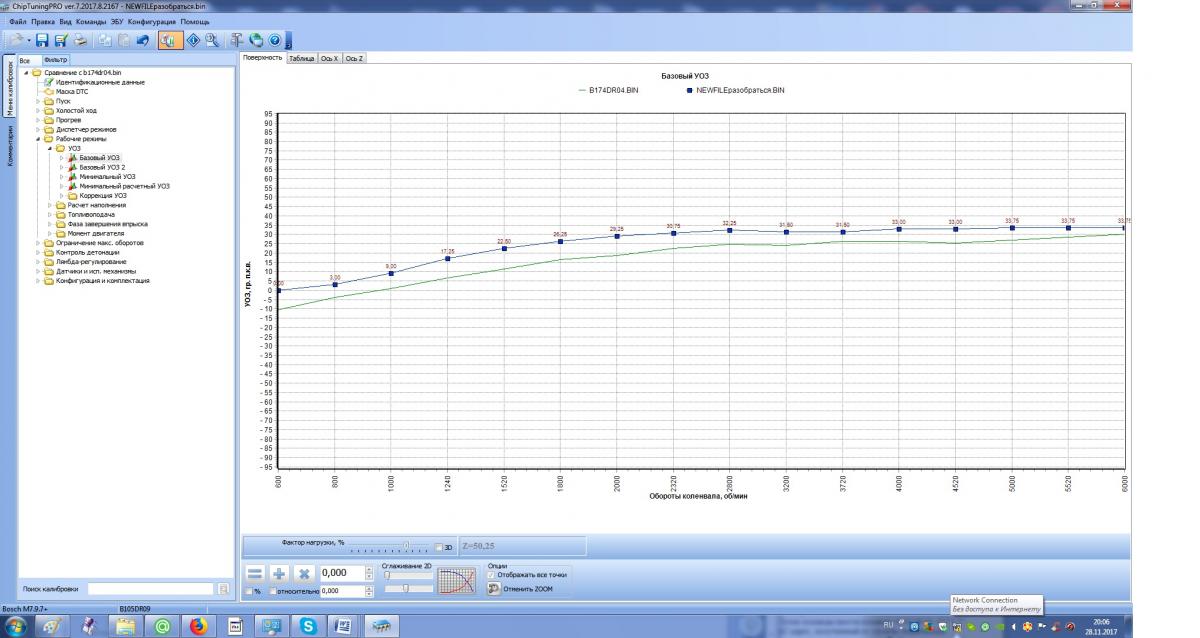
Task: Click the Undo arrow toolbar icon
Action: click(142, 41)
